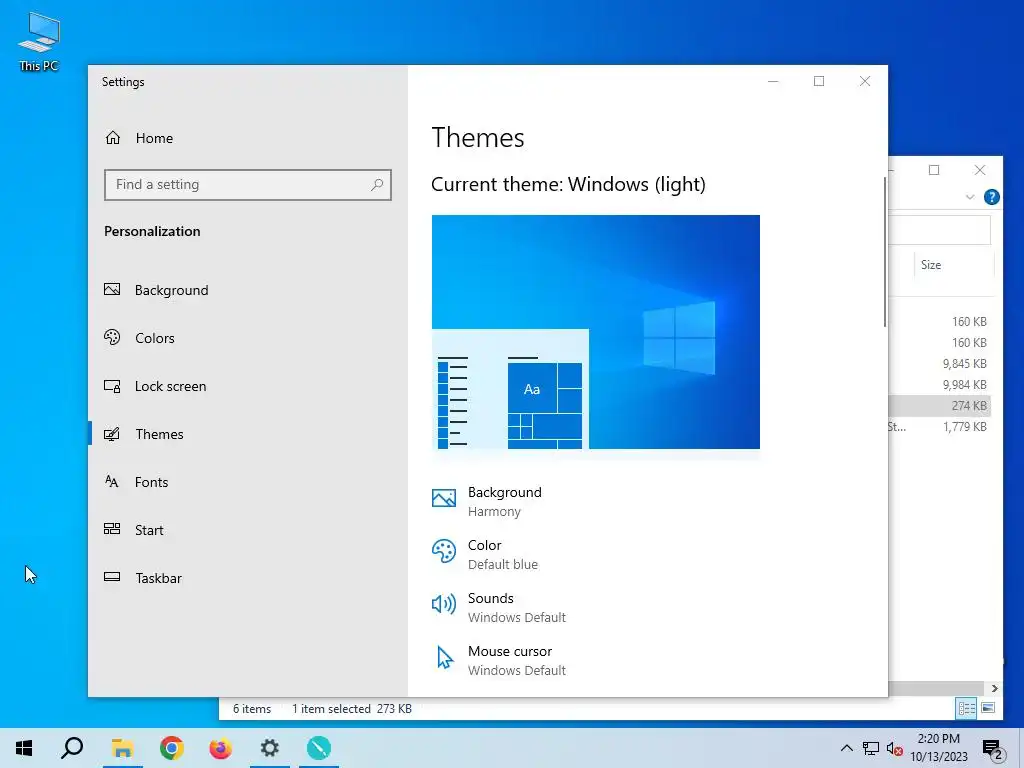Open File Explorer from the taskbar

point(122,748)
